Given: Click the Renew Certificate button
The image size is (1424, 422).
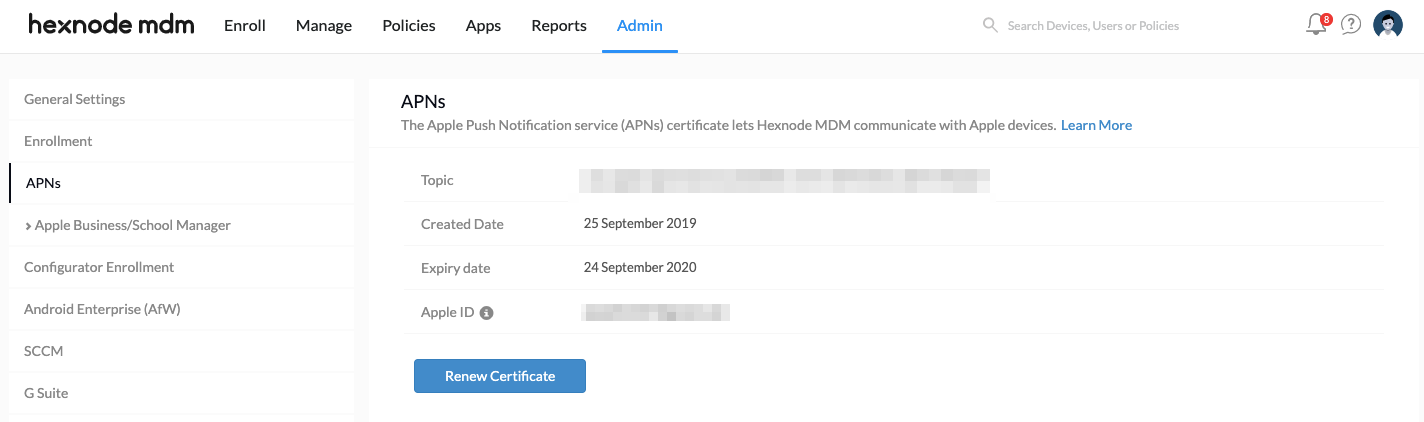Looking at the screenshot, I should pos(500,376).
